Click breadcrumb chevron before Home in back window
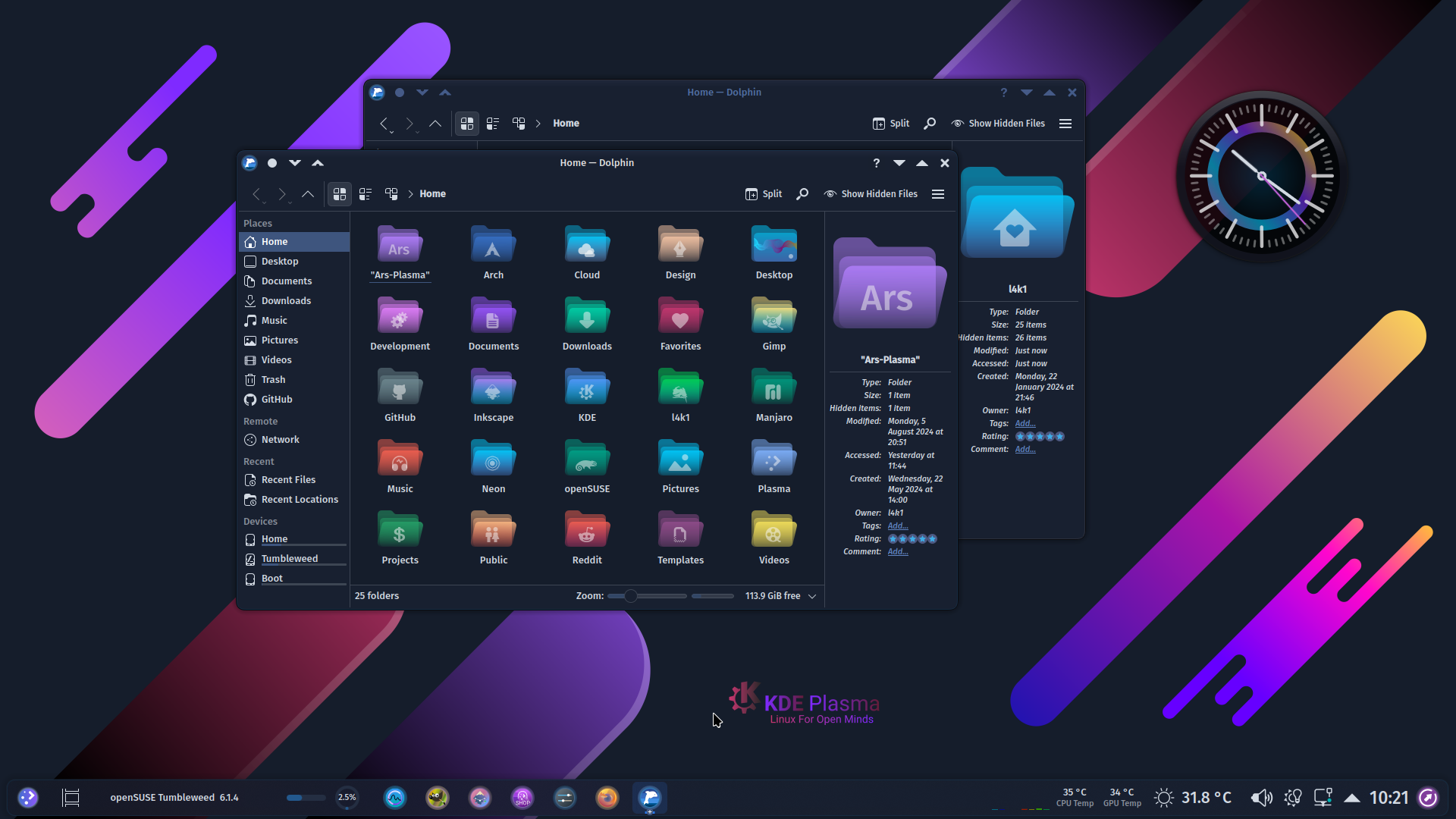 (x=538, y=124)
